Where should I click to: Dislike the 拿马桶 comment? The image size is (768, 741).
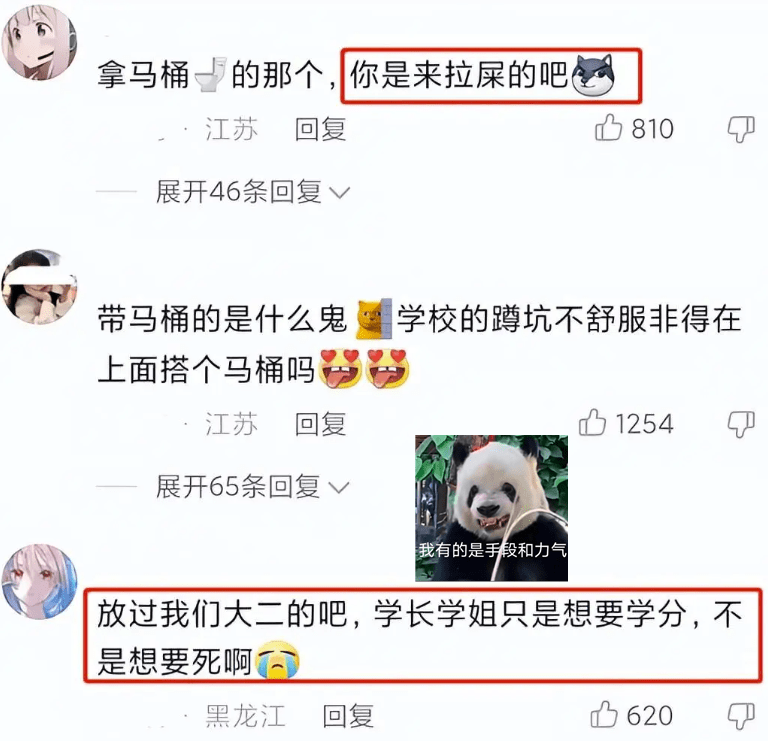[x=741, y=129]
